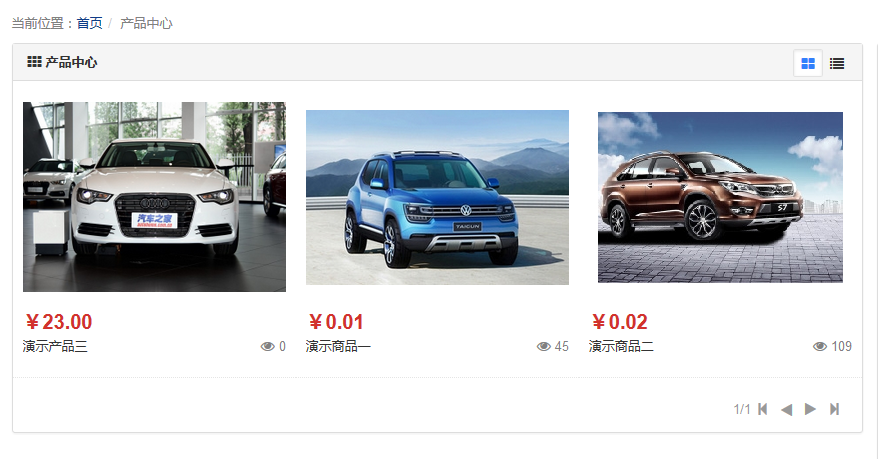The image size is (878, 459).
Task: Click 产品中心 in the breadcrumb
Action: point(146,23)
